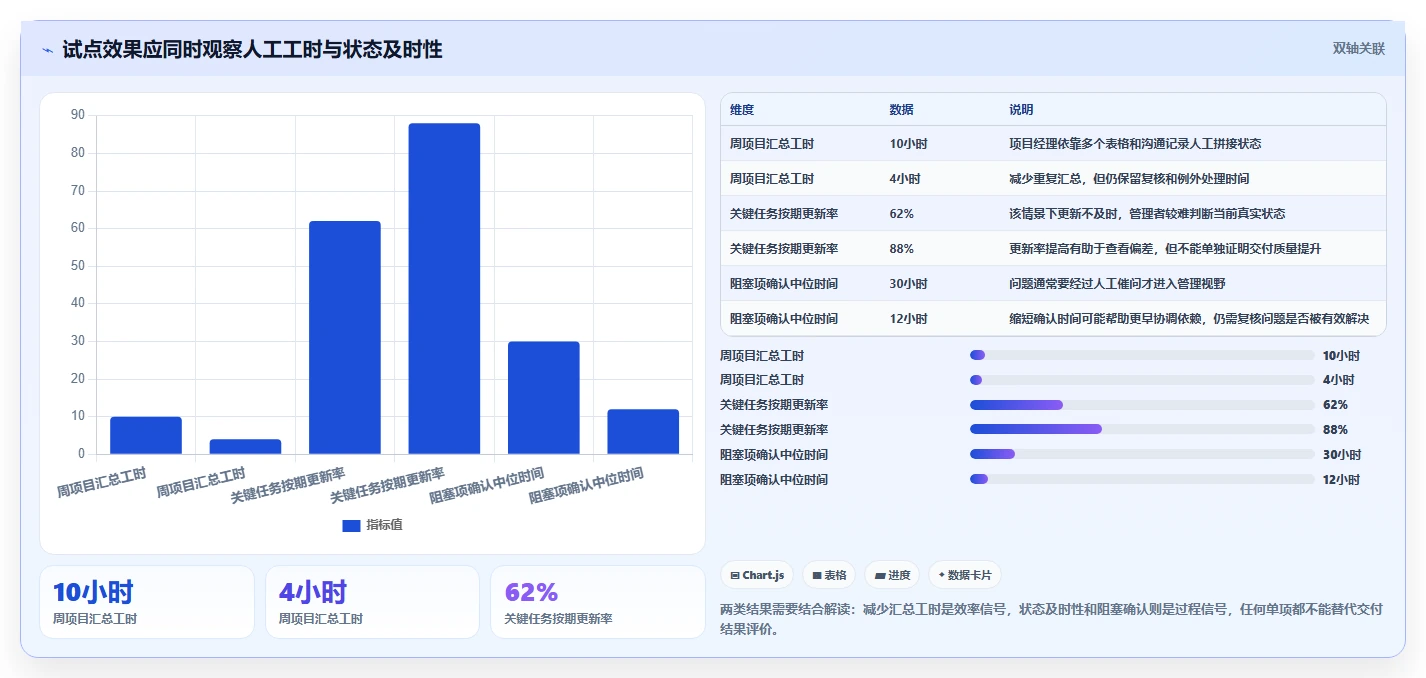Click the Chart.js chip

(x=757, y=575)
